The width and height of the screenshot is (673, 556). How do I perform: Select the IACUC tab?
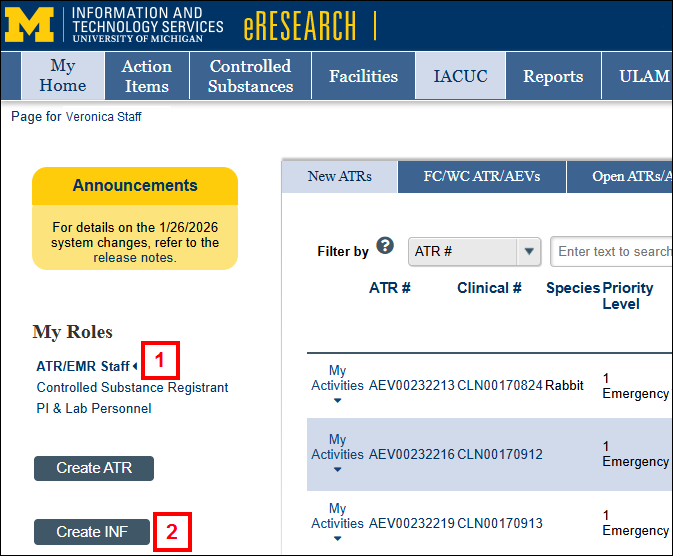(460, 76)
